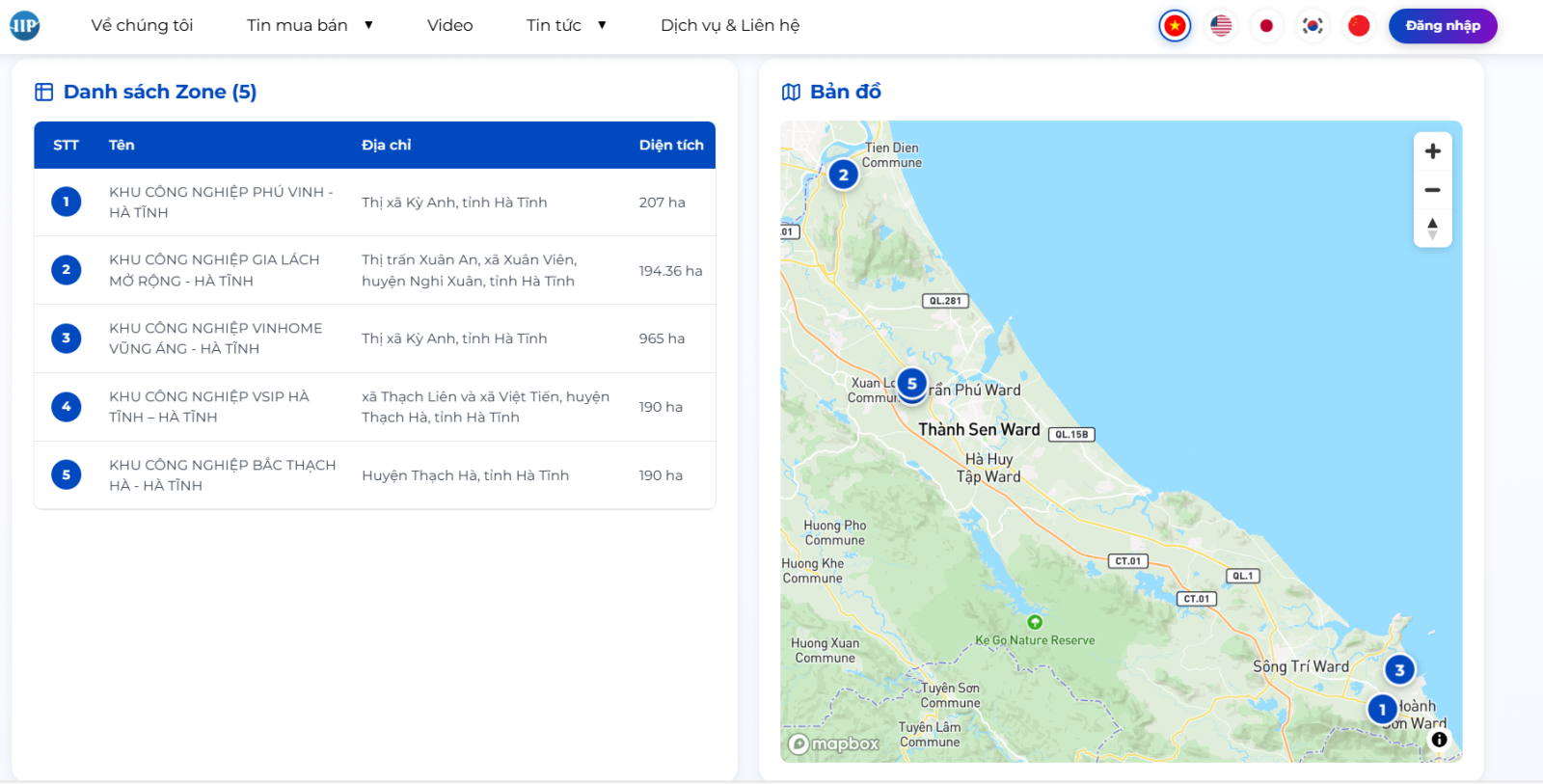Click address Huyện Thạch Hà, tỉnh Hà Tĩnh
The height and width of the screenshot is (784, 1543).
coord(465,475)
